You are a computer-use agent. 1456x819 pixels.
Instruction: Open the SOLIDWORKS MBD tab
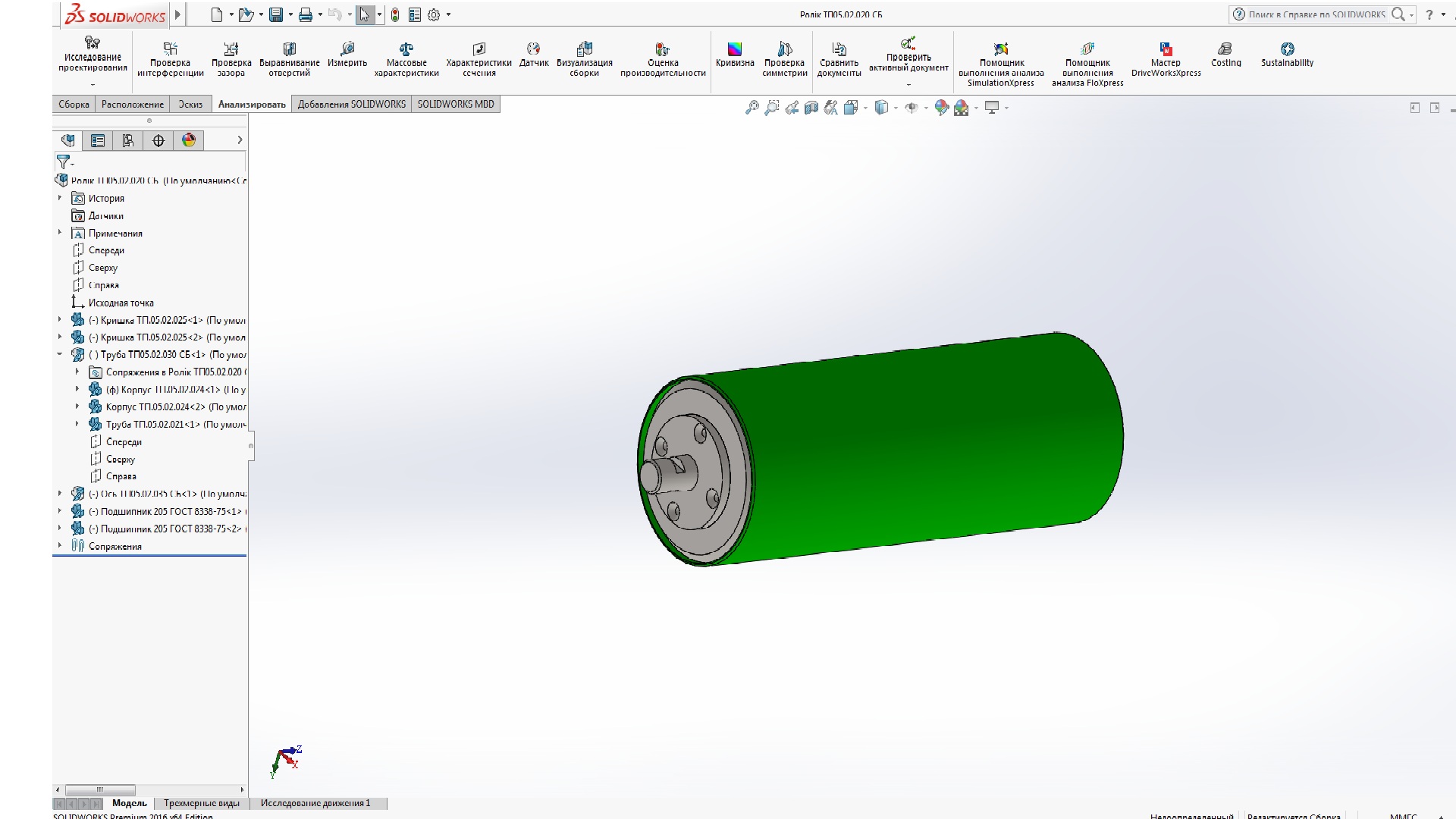456,105
